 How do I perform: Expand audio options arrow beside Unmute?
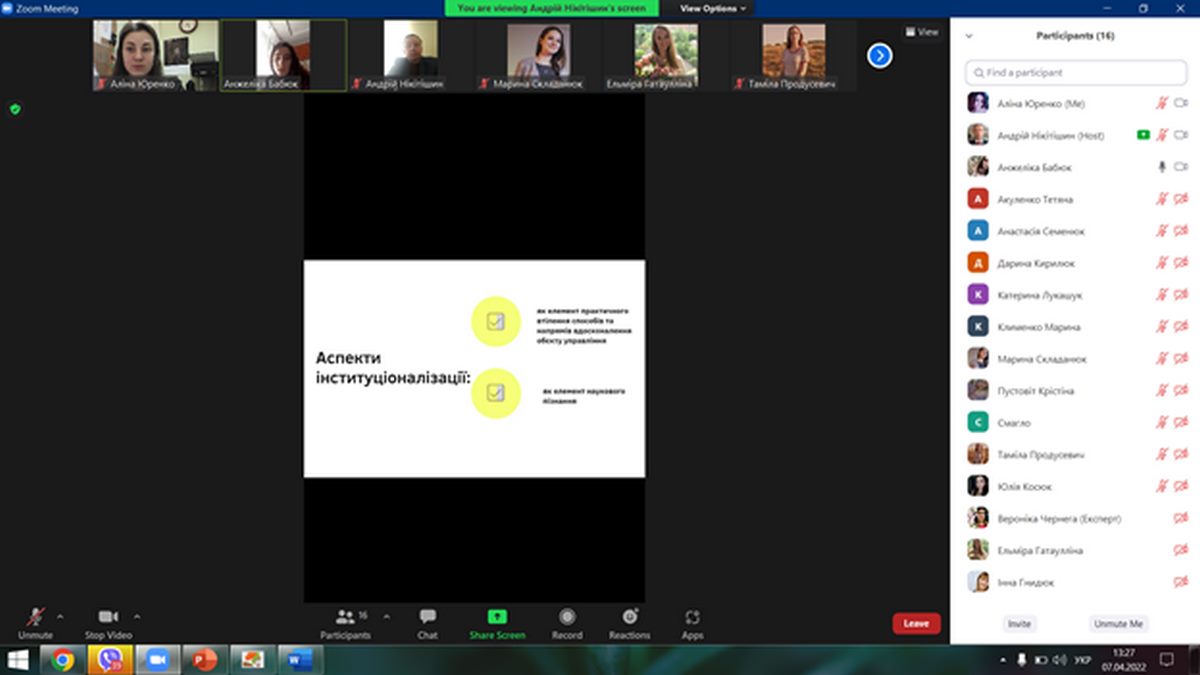click(60, 616)
